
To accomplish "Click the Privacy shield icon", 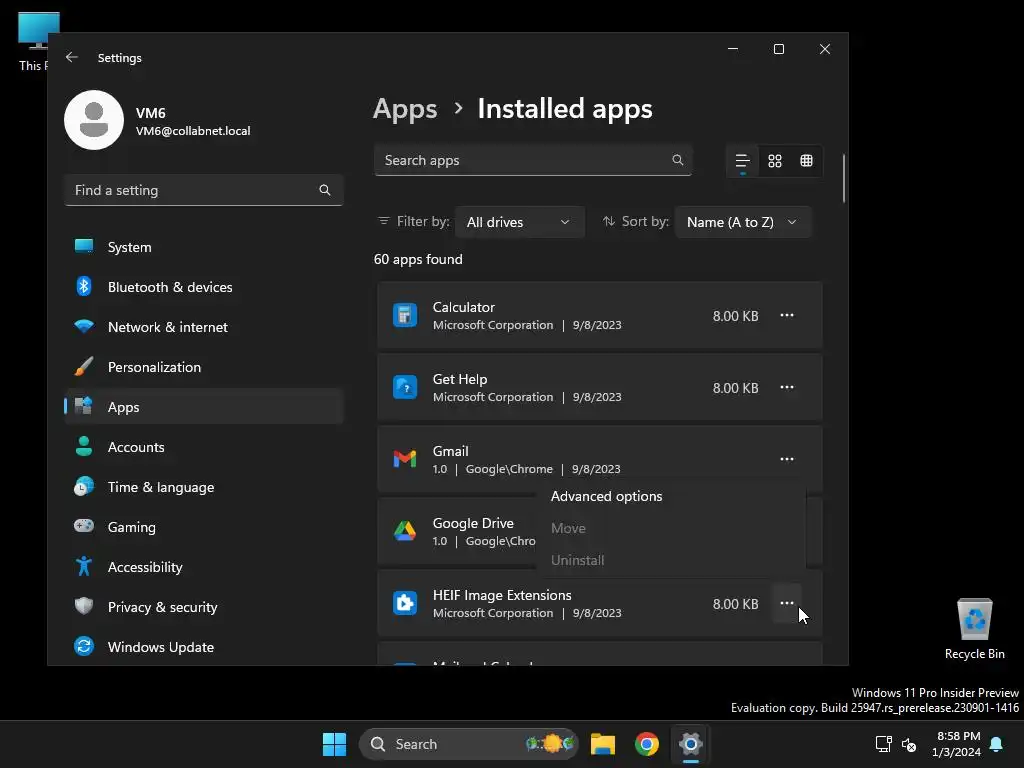I will pyautogui.click(x=84, y=606).
